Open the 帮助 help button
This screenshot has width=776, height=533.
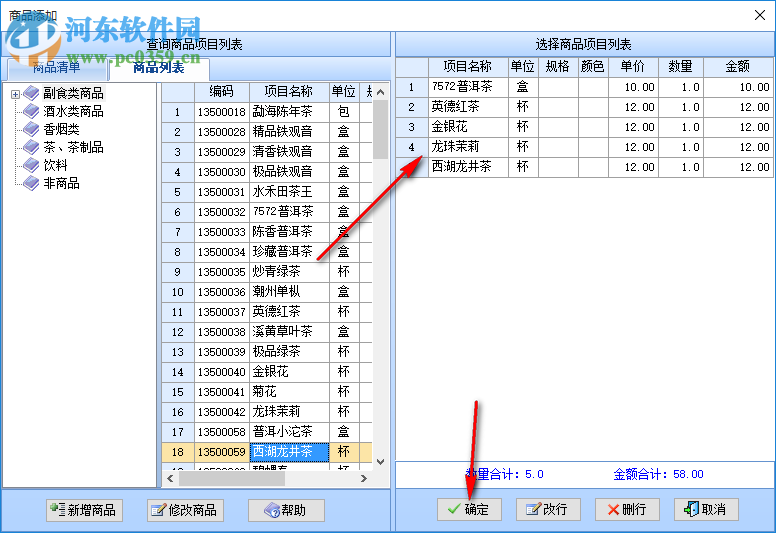click(x=286, y=510)
